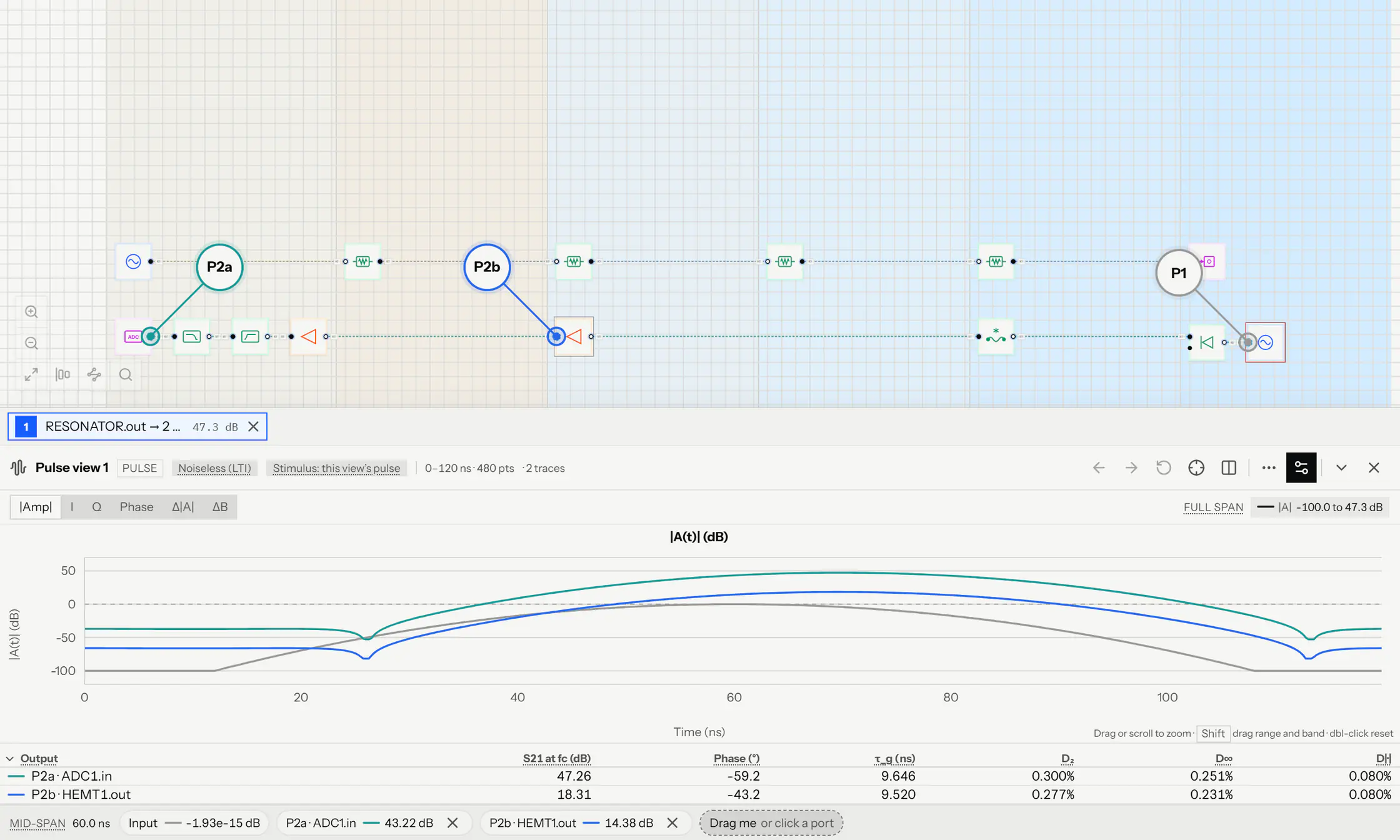1400x840 pixels.
Task: Click the fit-to-screen expand arrows icon
Action: 31,374
